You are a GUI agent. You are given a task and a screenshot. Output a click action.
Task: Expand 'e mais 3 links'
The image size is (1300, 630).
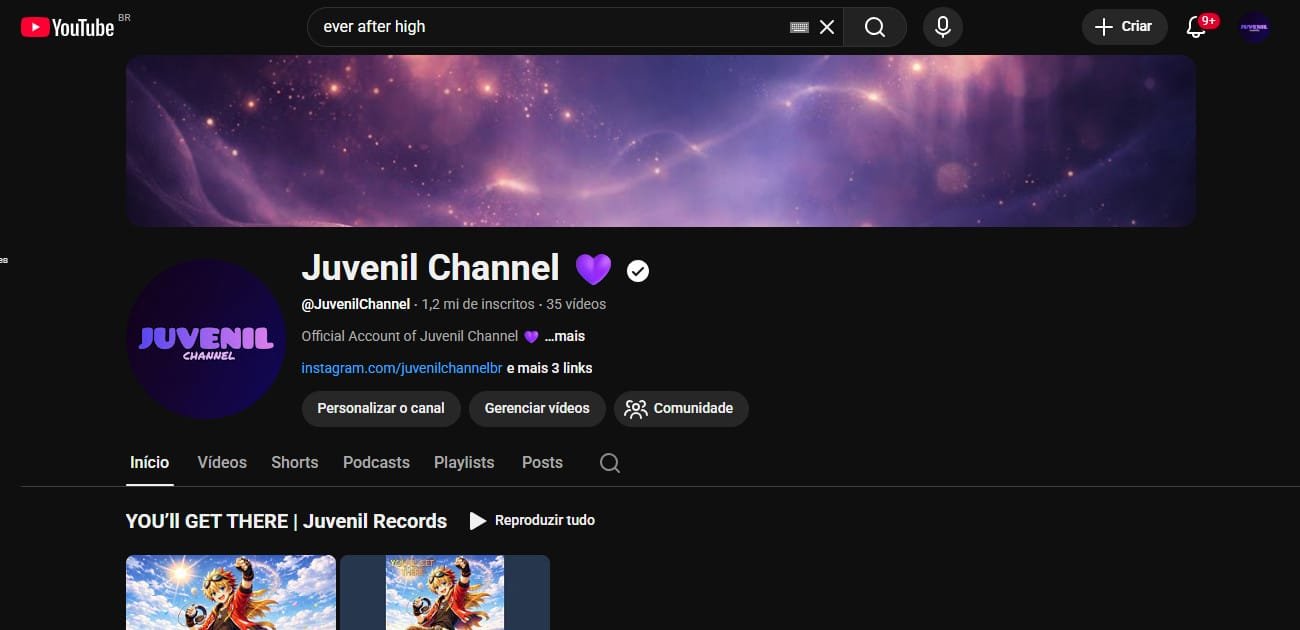coord(548,368)
